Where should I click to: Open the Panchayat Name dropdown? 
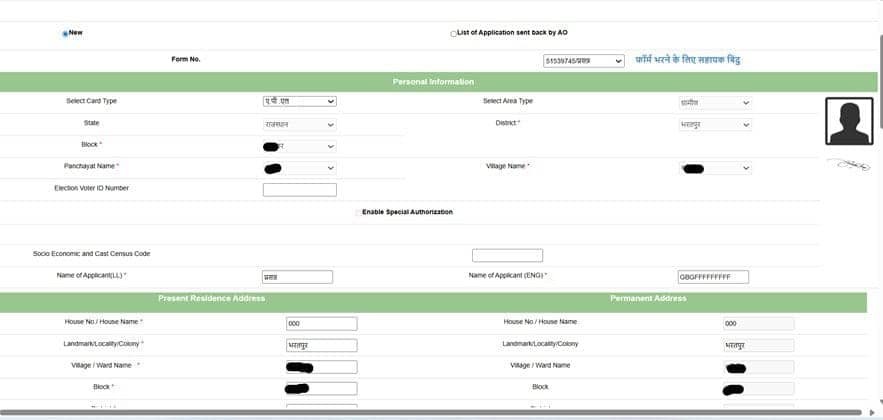coord(299,168)
